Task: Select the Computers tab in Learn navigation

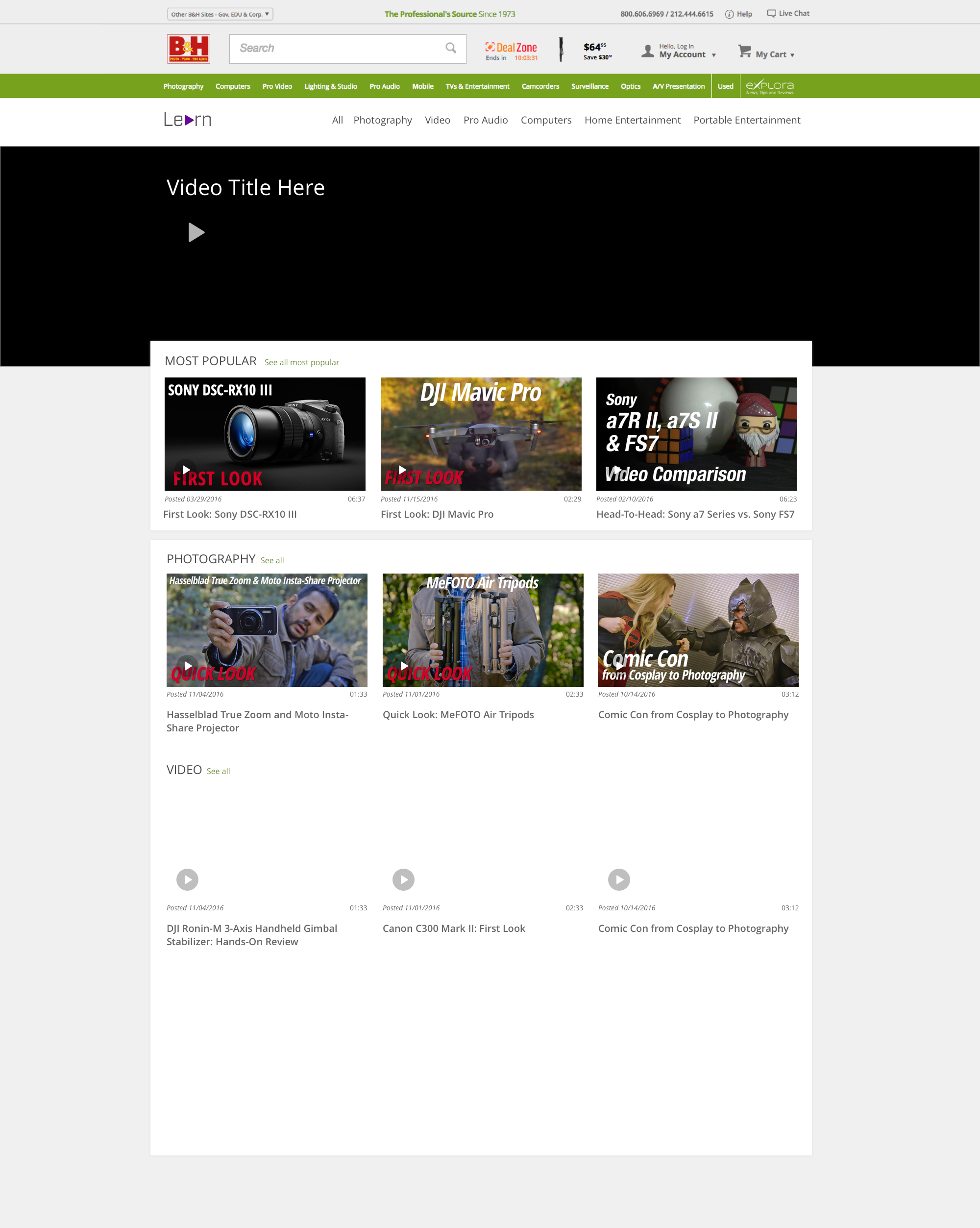Action: (x=546, y=120)
